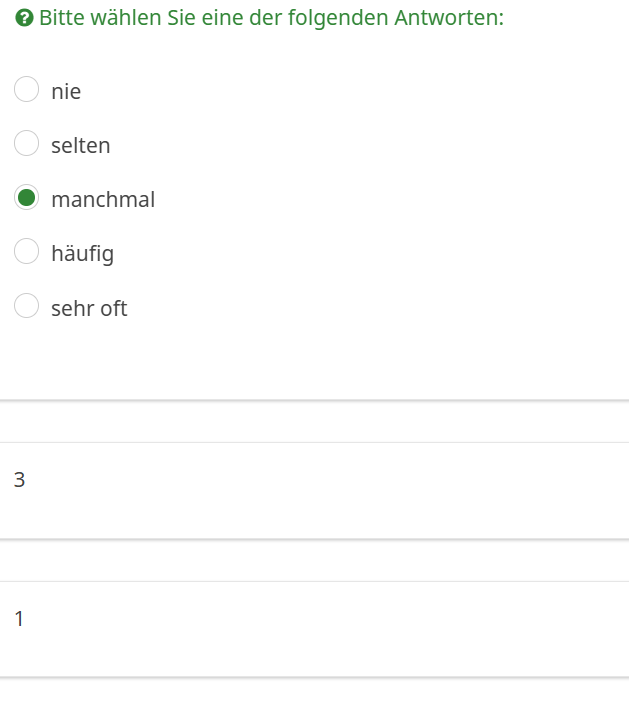The height and width of the screenshot is (709, 629).
Task: Click the "manchmal" label text
Action: tap(103, 200)
